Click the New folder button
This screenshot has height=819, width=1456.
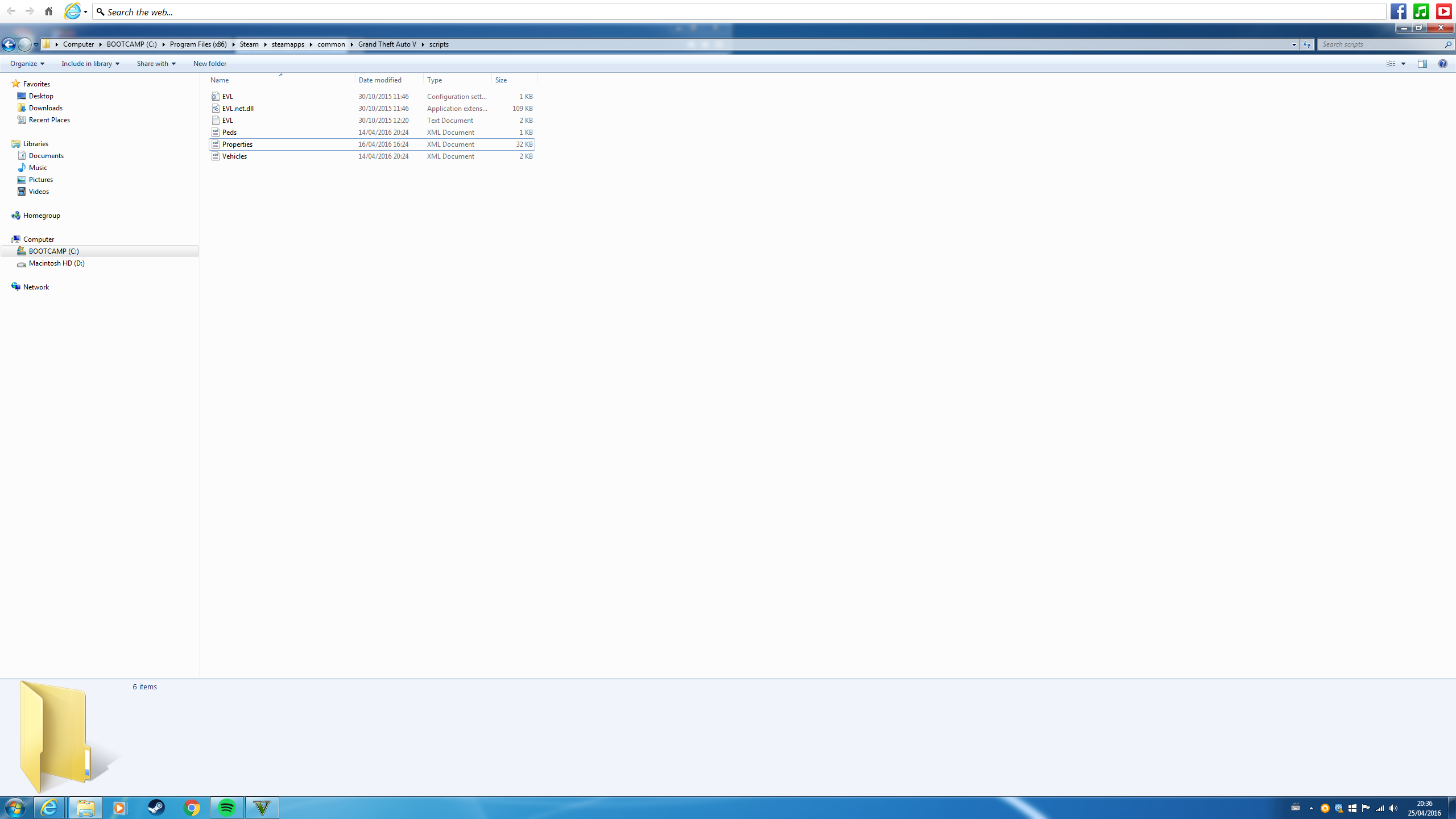pyautogui.click(x=209, y=64)
